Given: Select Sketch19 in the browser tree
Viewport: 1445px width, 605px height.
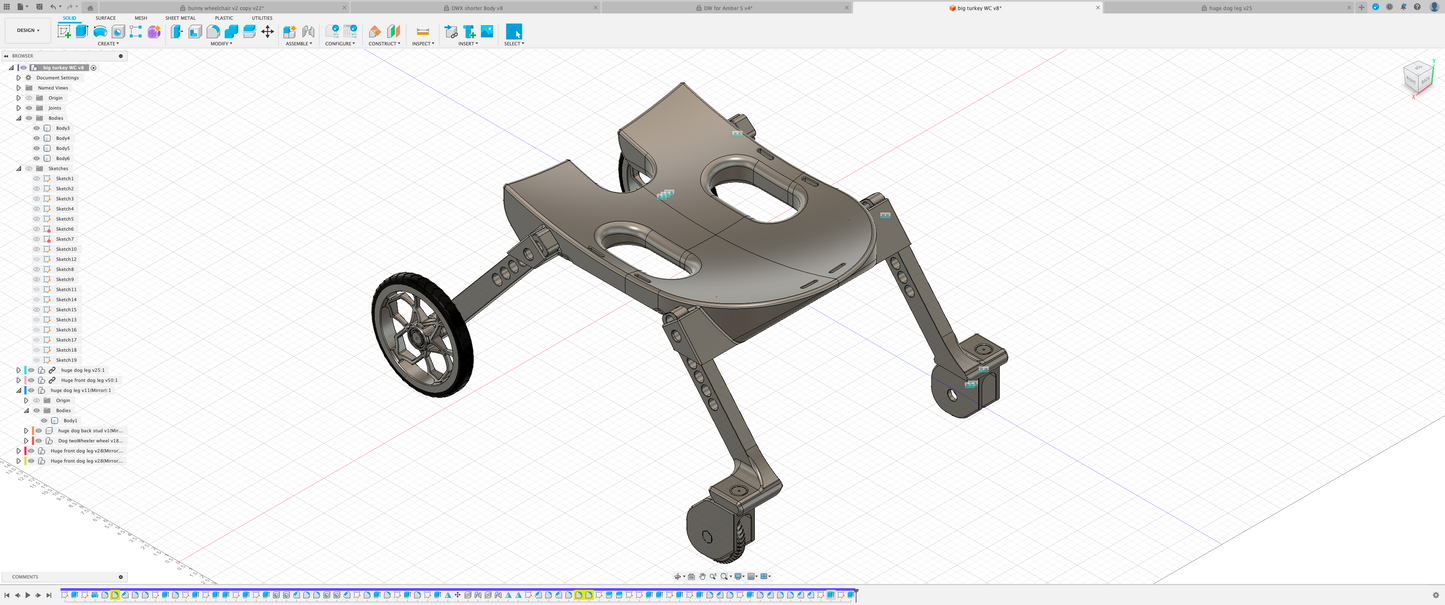Looking at the screenshot, I should pyautogui.click(x=66, y=360).
